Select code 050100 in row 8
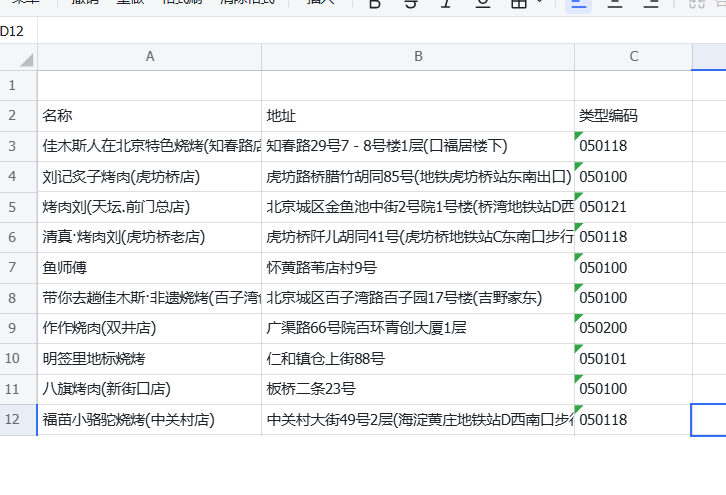The width and height of the screenshot is (726, 495). pyautogui.click(x=633, y=298)
